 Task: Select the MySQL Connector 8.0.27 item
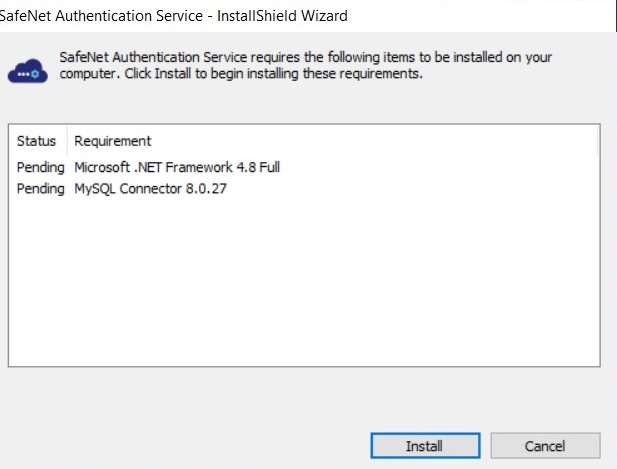click(150, 188)
